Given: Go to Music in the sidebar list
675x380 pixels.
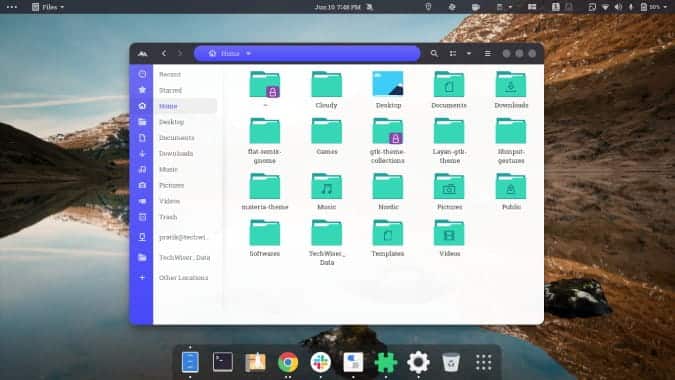Looking at the screenshot, I should [168, 169].
